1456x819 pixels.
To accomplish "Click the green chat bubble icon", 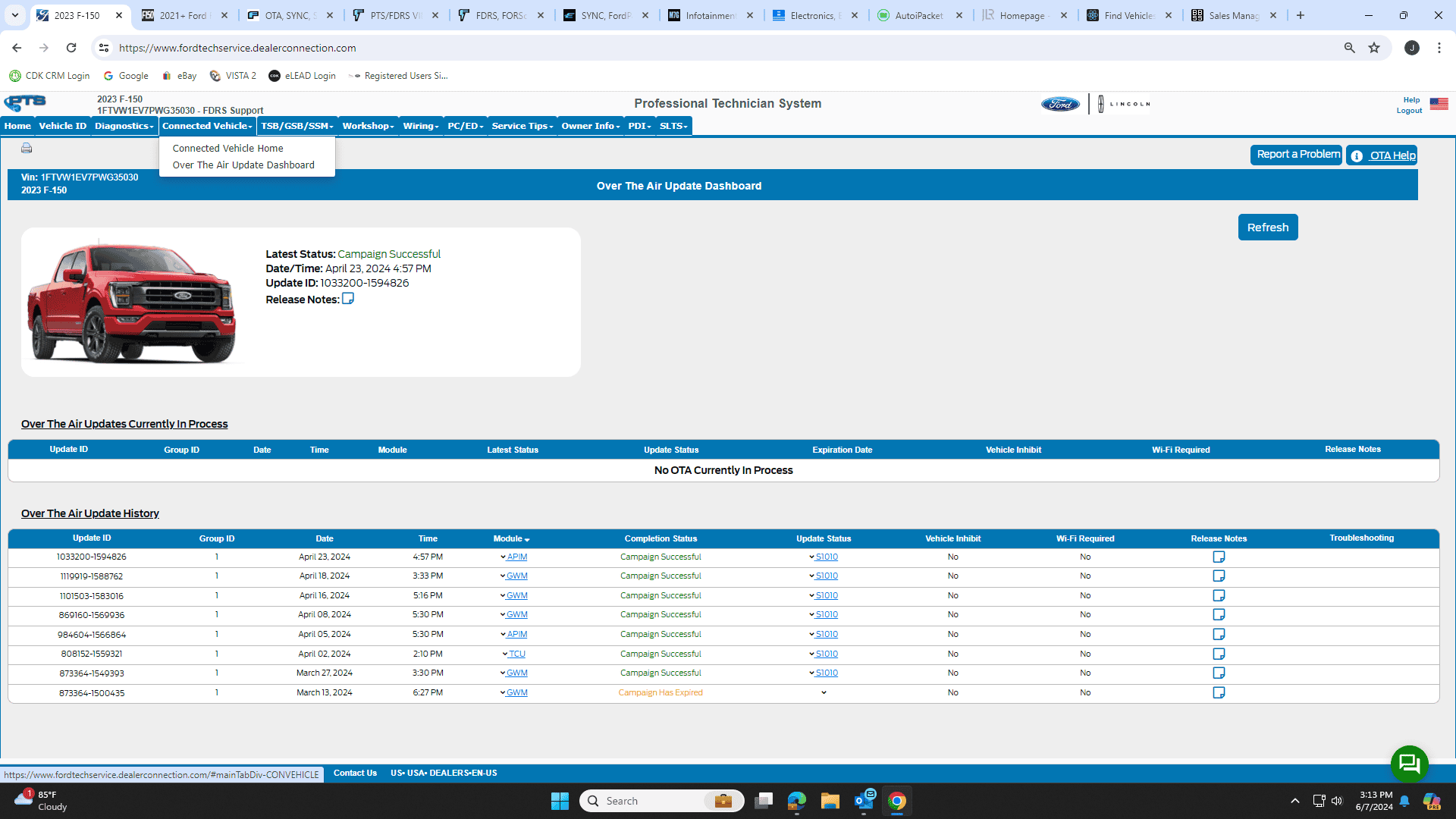I will pyautogui.click(x=1409, y=764).
